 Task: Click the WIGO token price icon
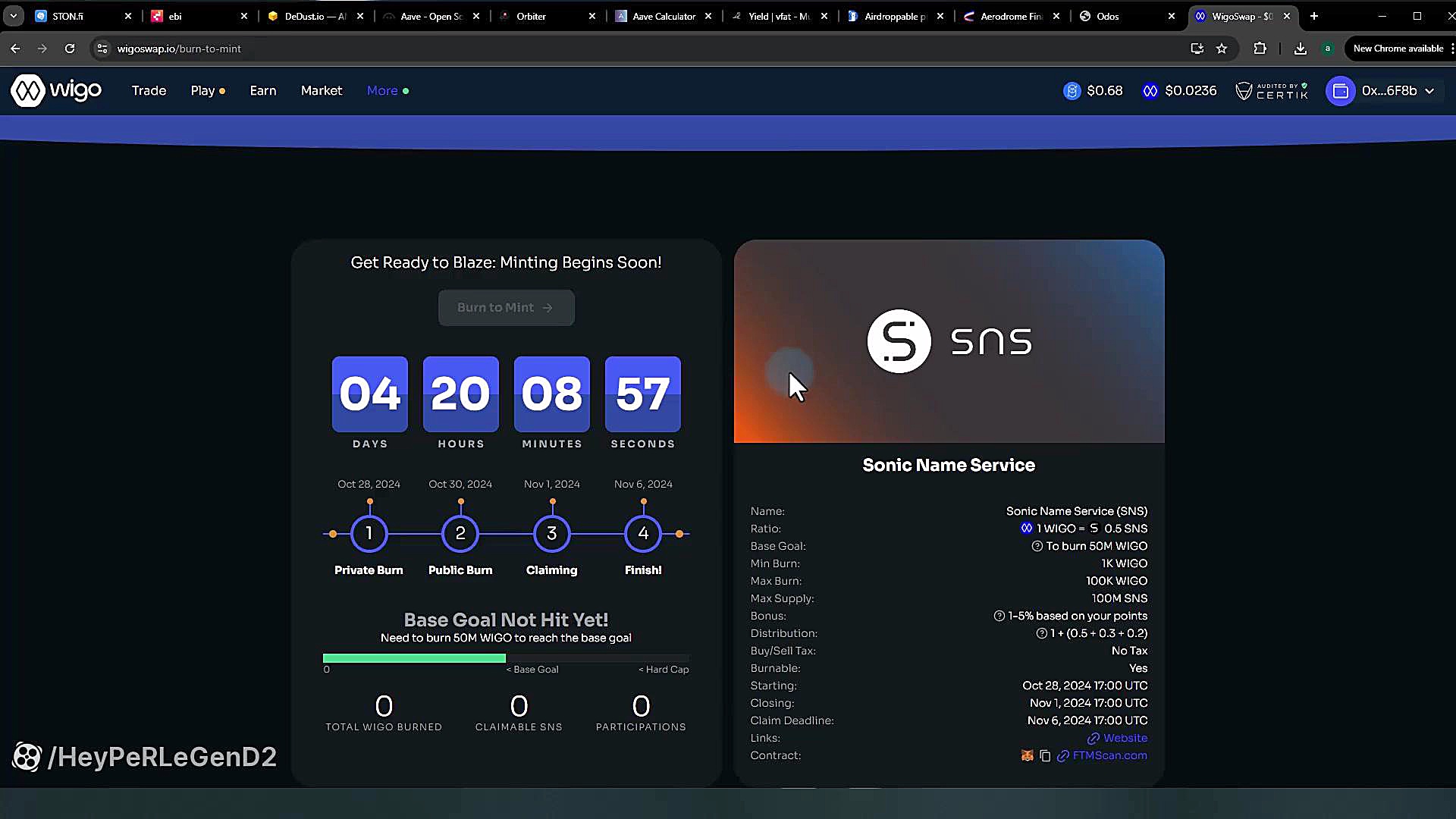tap(1150, 91)
